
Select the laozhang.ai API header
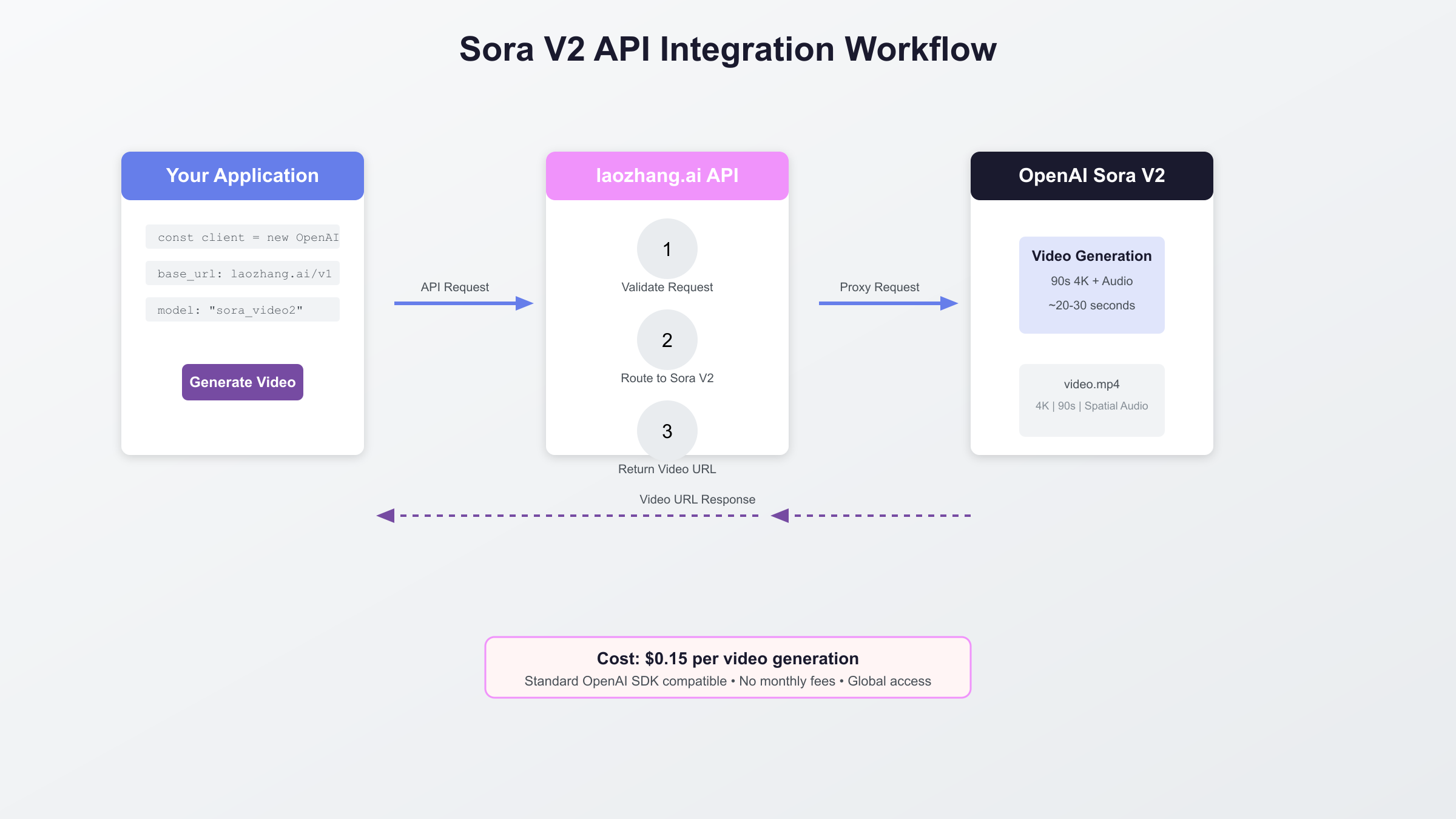tap(667, 176)
